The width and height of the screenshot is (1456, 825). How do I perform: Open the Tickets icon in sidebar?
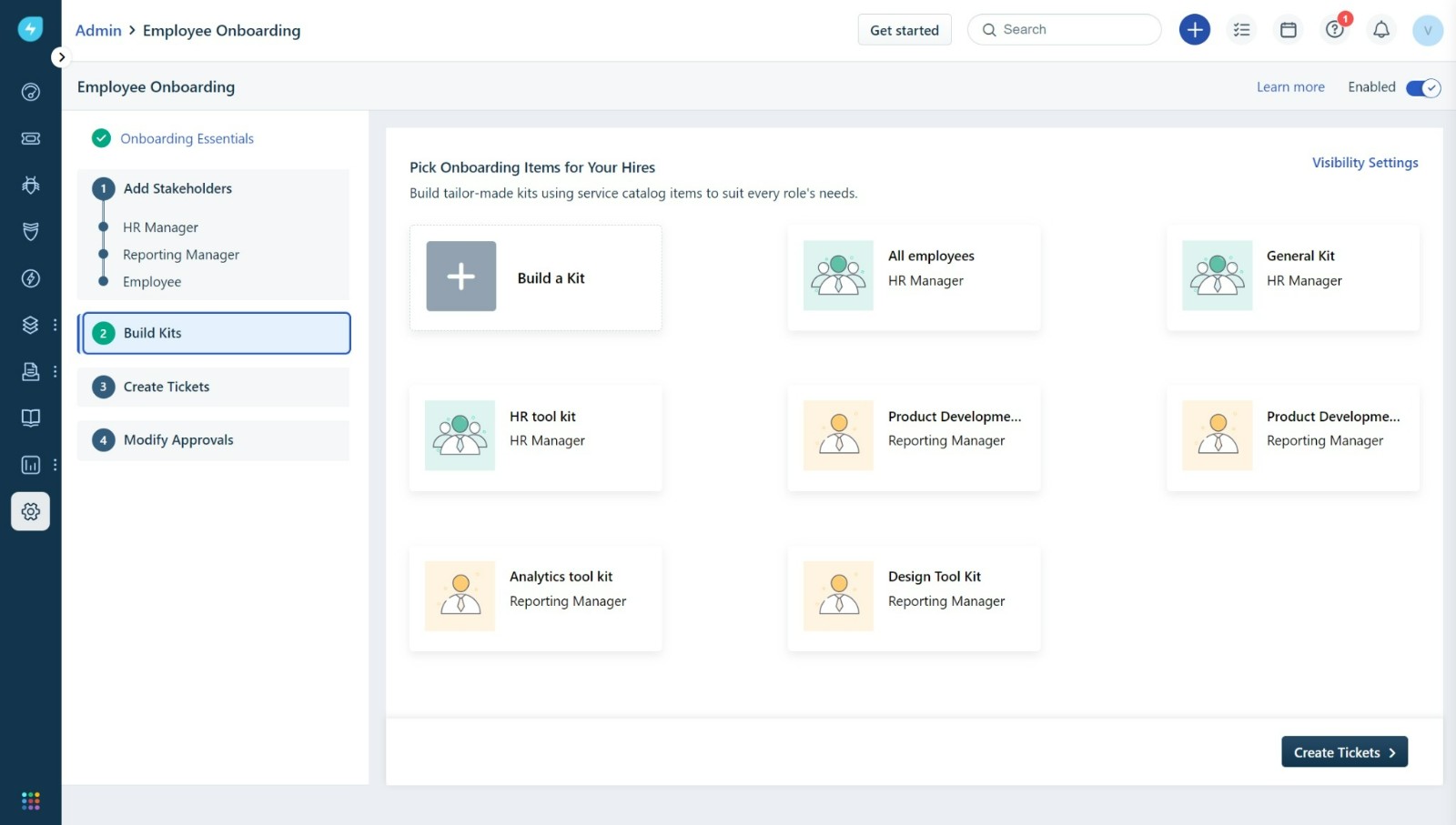[30, 138]
